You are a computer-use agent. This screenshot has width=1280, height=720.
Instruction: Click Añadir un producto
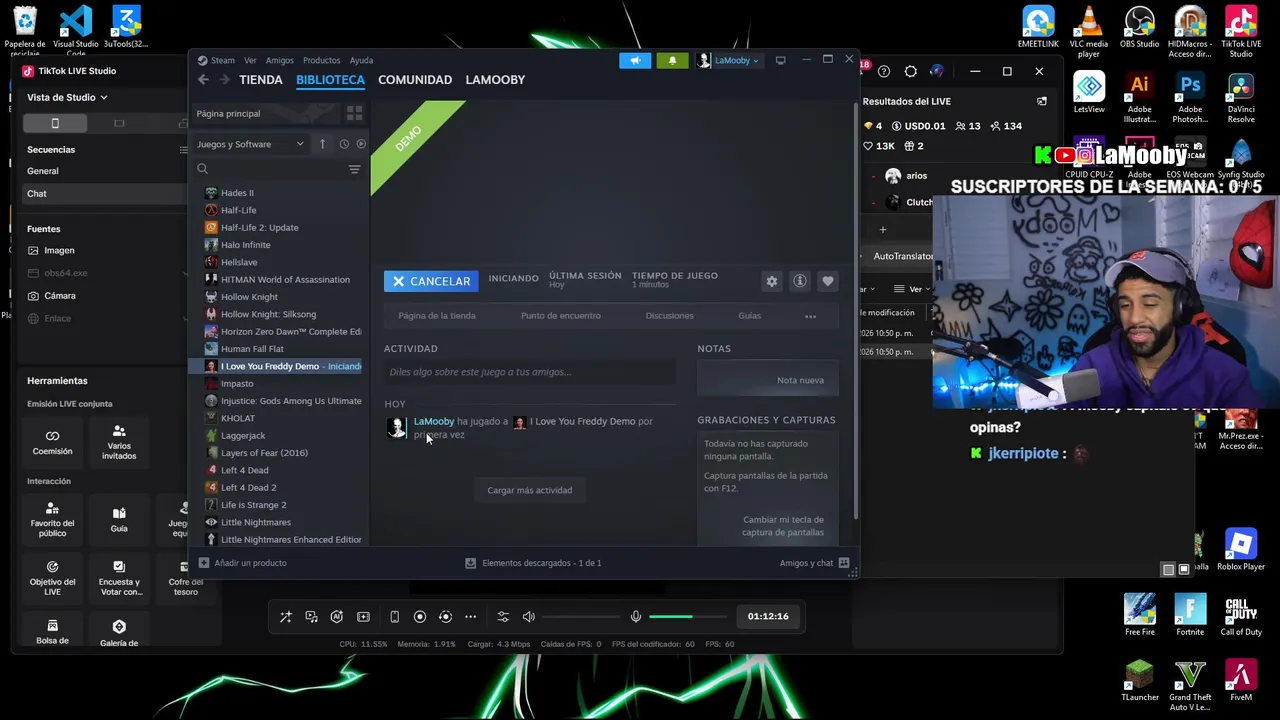(243, 563)
